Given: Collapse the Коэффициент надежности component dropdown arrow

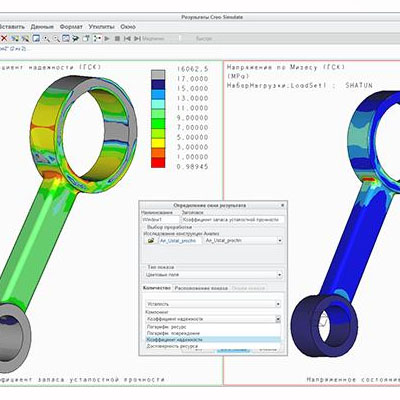Looking at the screenshot, I should [x=278, y=319].
